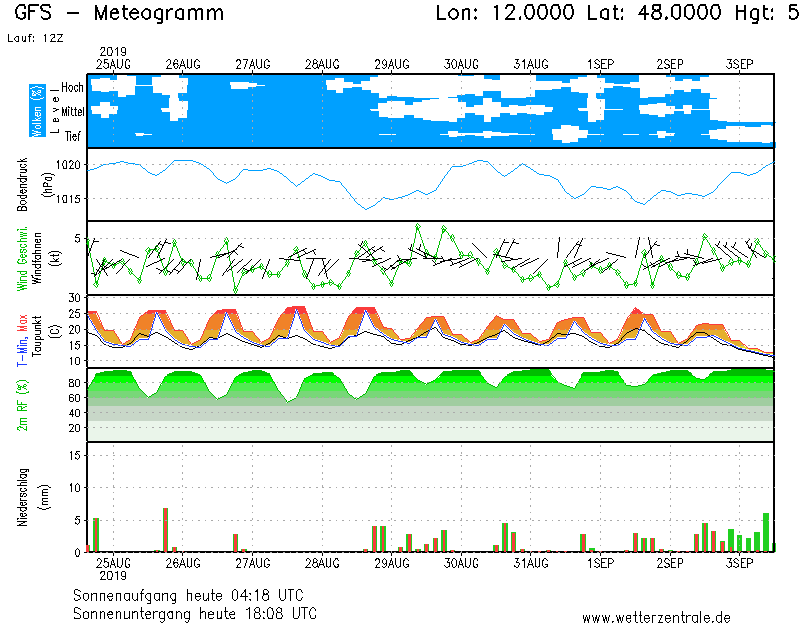The width and height of the screenshot is (800, 625).
Task: Select 1SEP on the top date axis
Action: [600, 64]
